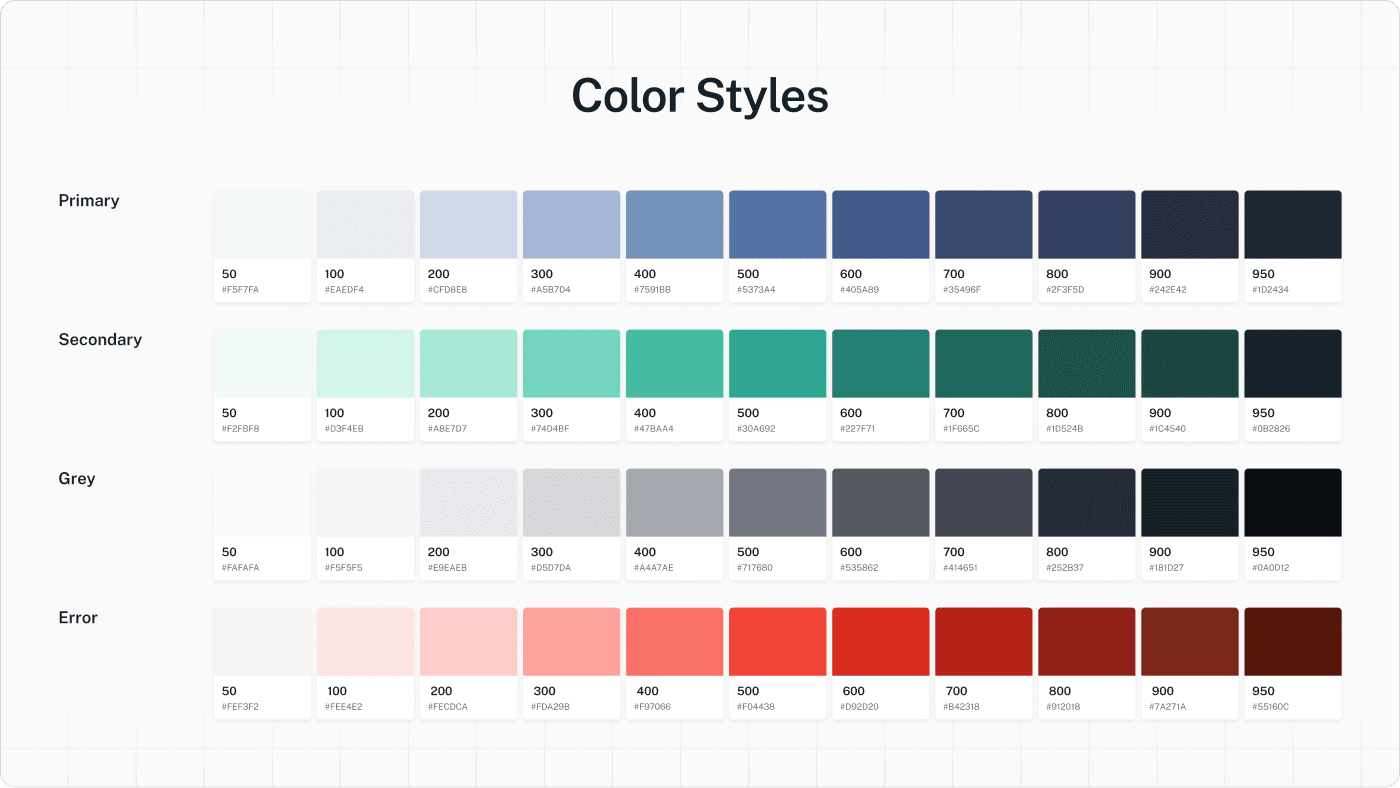Click the Primary 500 color swatch
The height and width of the screenshot is (788, 1400).
coord(777,225)
